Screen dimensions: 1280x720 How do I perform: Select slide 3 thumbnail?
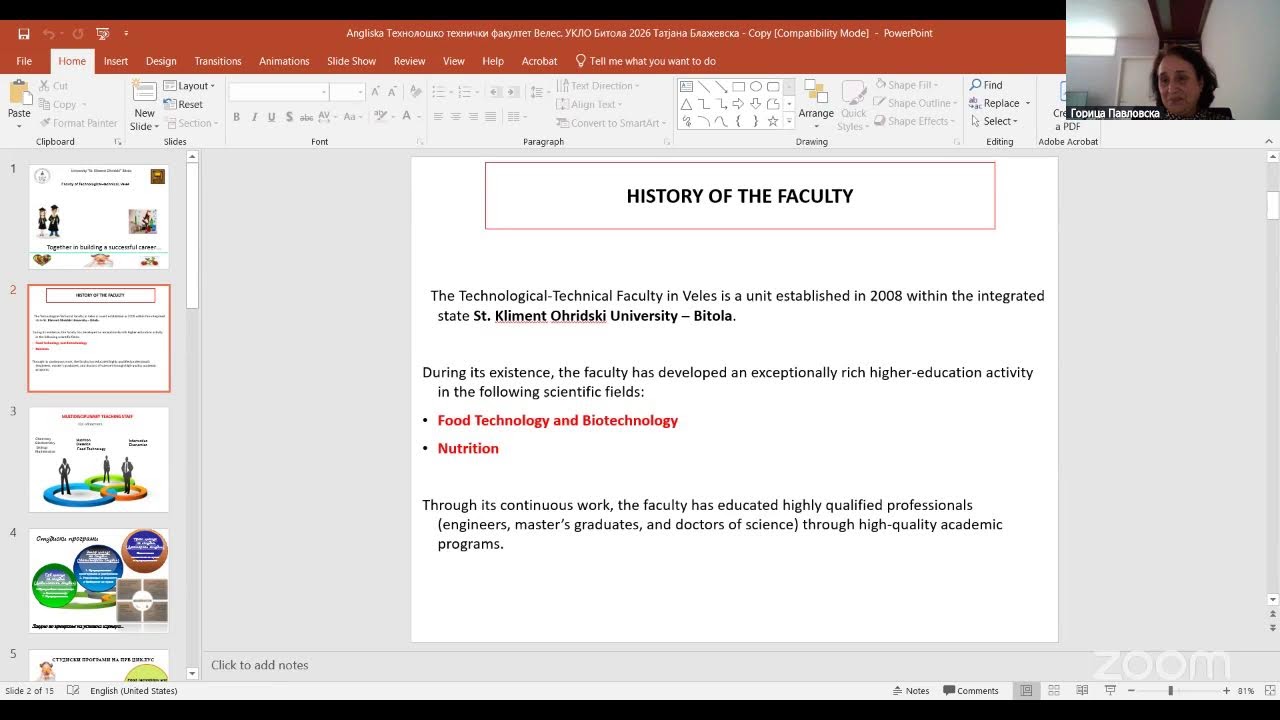pyautogui.click(x=99, y=460)
